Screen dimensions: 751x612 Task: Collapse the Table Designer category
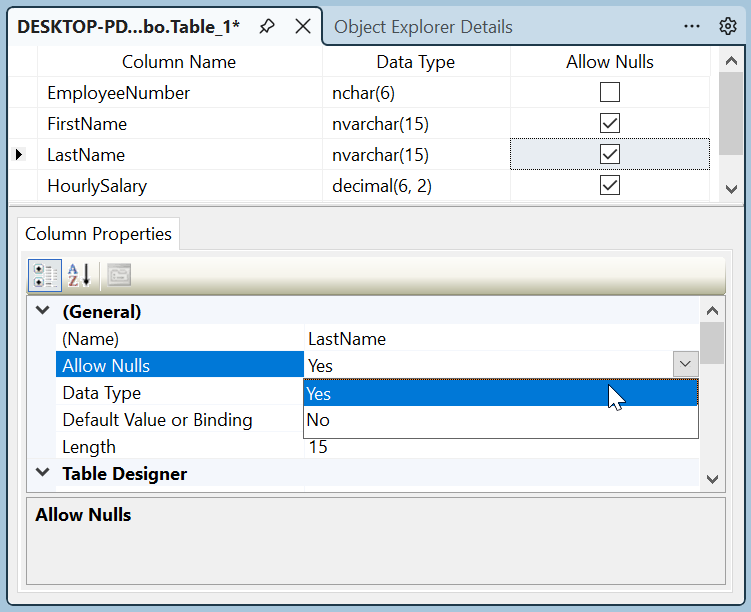point(43,473)
